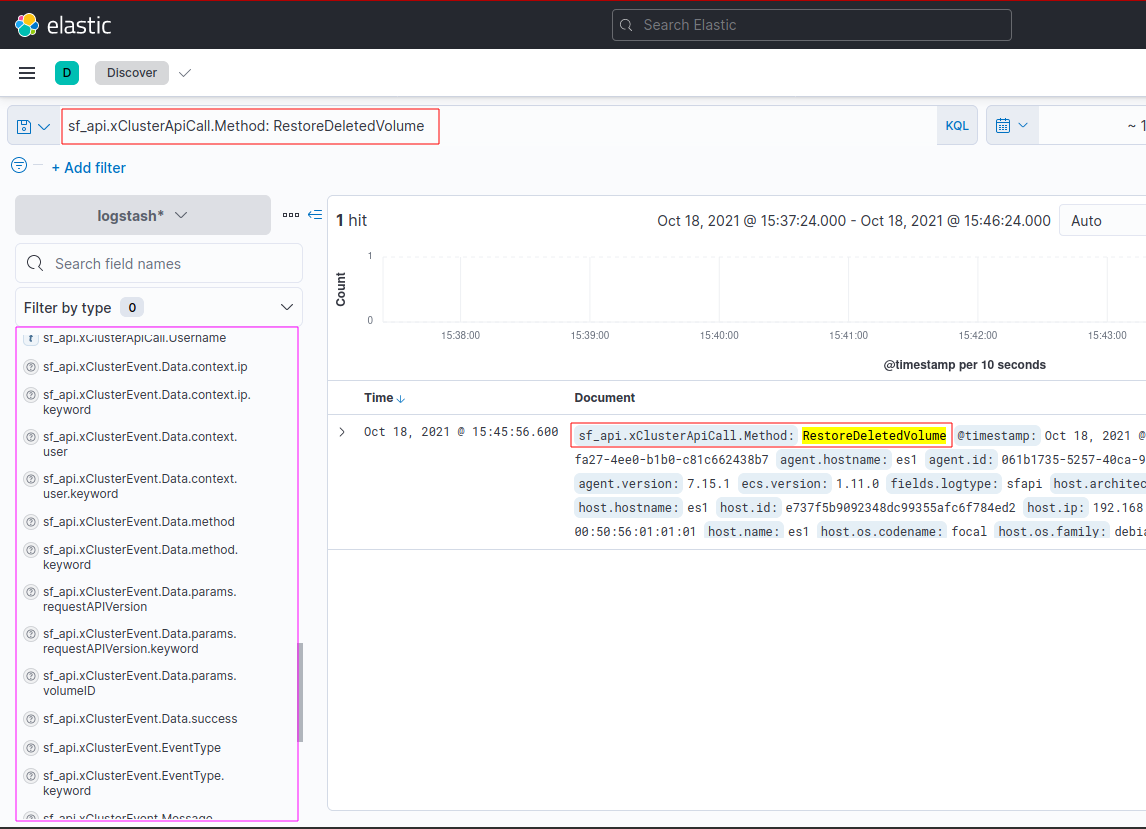Select sf_api.xClusterApiCall.Username field
Image resolution: width=1146 pixels, height=829 pixels.
tap(134, 338)
